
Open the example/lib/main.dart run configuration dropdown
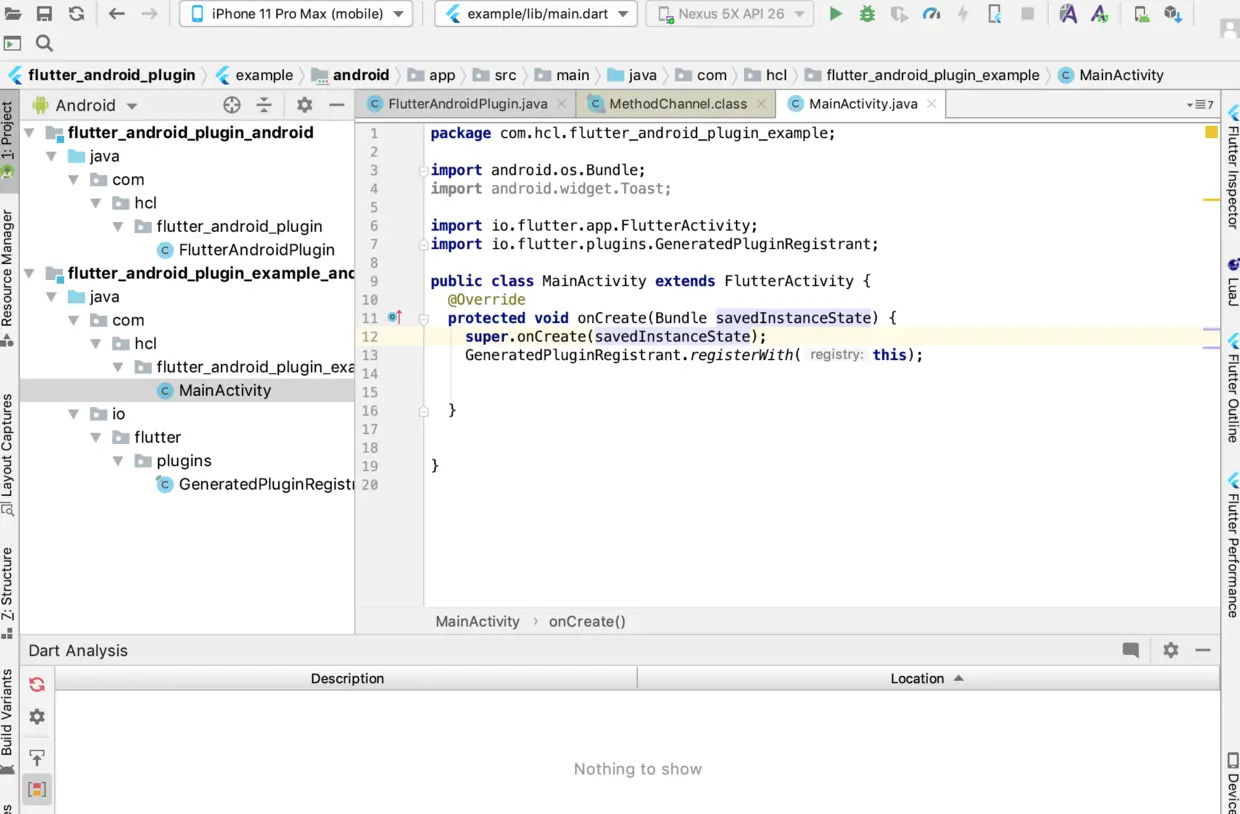point(536,14)
